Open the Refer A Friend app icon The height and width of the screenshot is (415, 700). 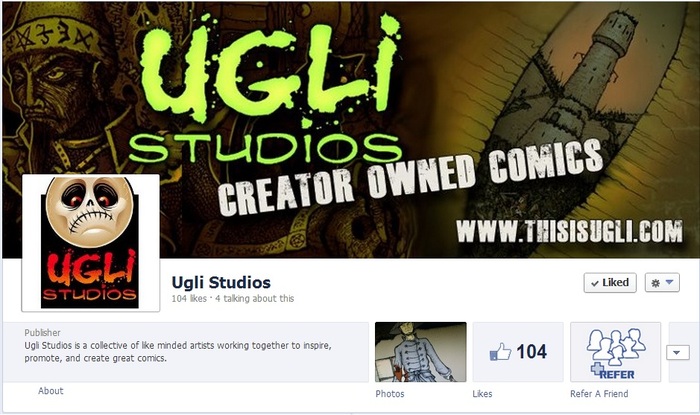click(x=615, y=352)
